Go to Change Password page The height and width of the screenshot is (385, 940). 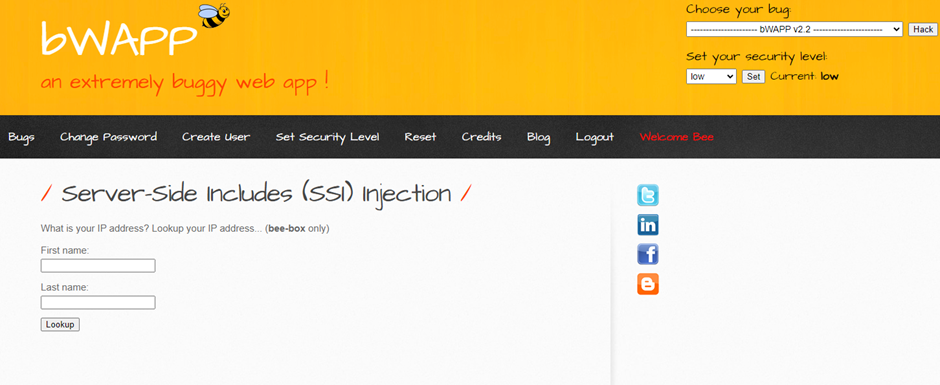click(109, 137)
